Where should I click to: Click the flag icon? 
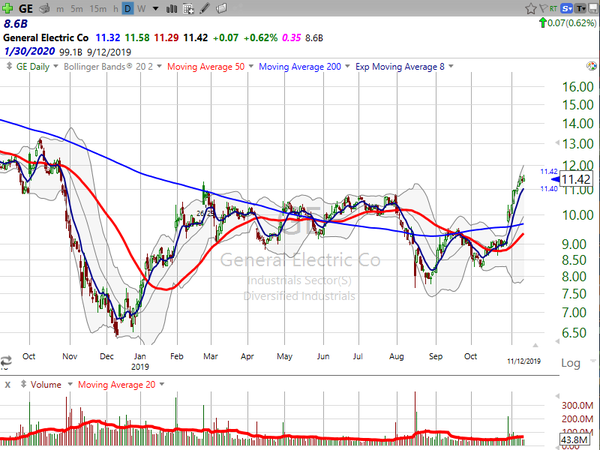[x=543, y=8]
